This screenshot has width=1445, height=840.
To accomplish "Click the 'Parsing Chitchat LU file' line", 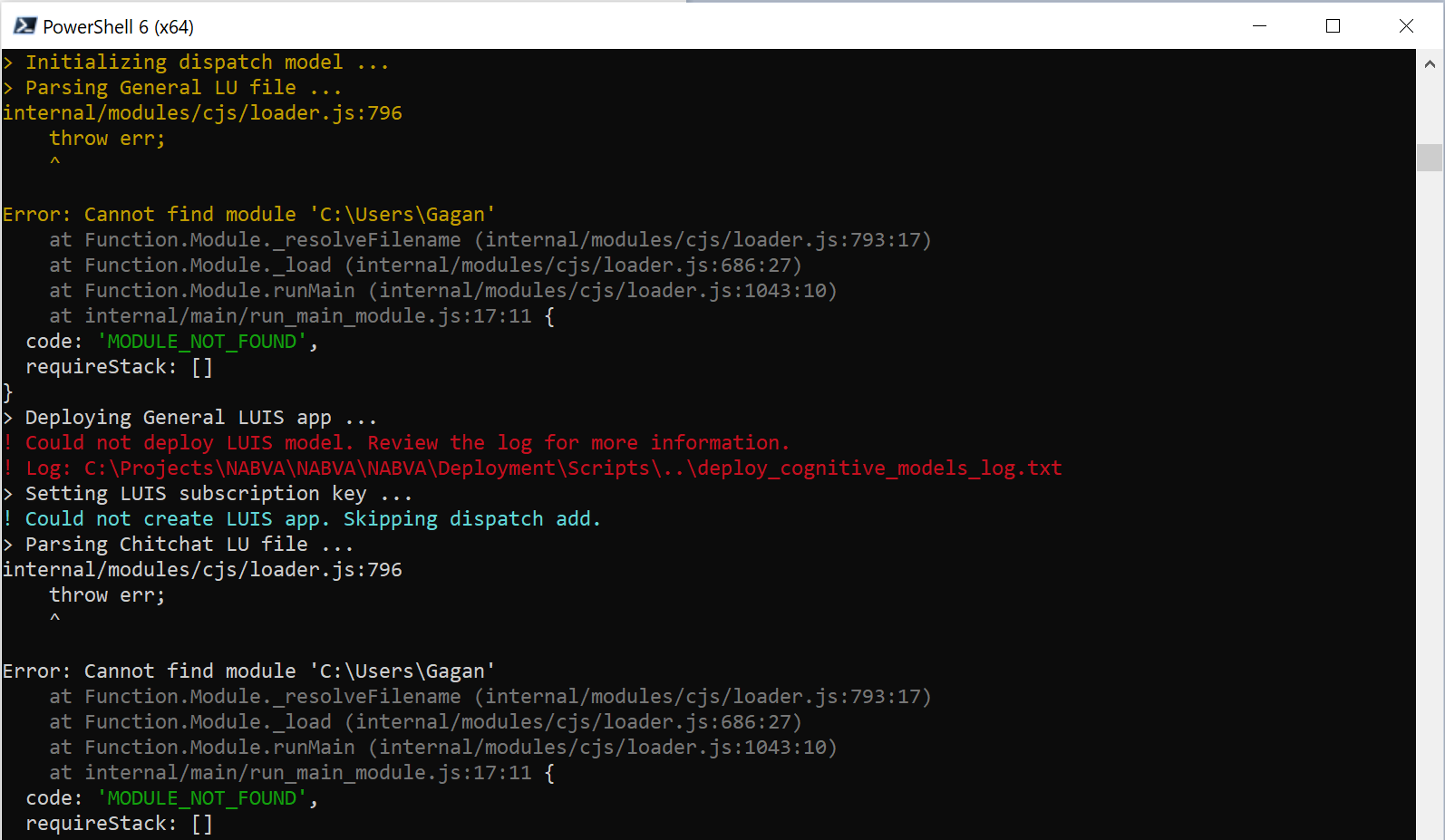I will tap(178, 545).
